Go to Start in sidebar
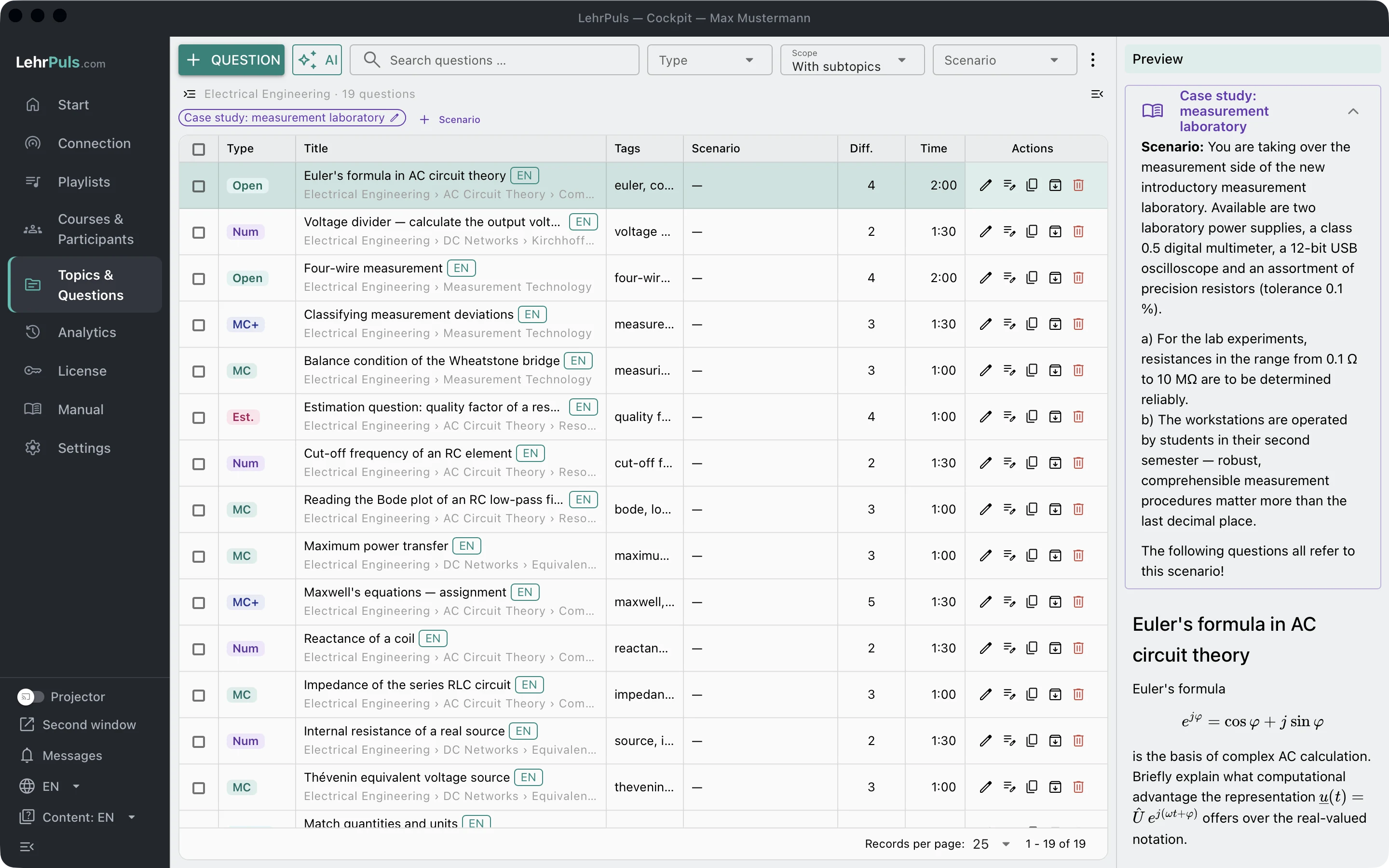The width and height of the screenshot is (1389, 868). pos(85,105)
